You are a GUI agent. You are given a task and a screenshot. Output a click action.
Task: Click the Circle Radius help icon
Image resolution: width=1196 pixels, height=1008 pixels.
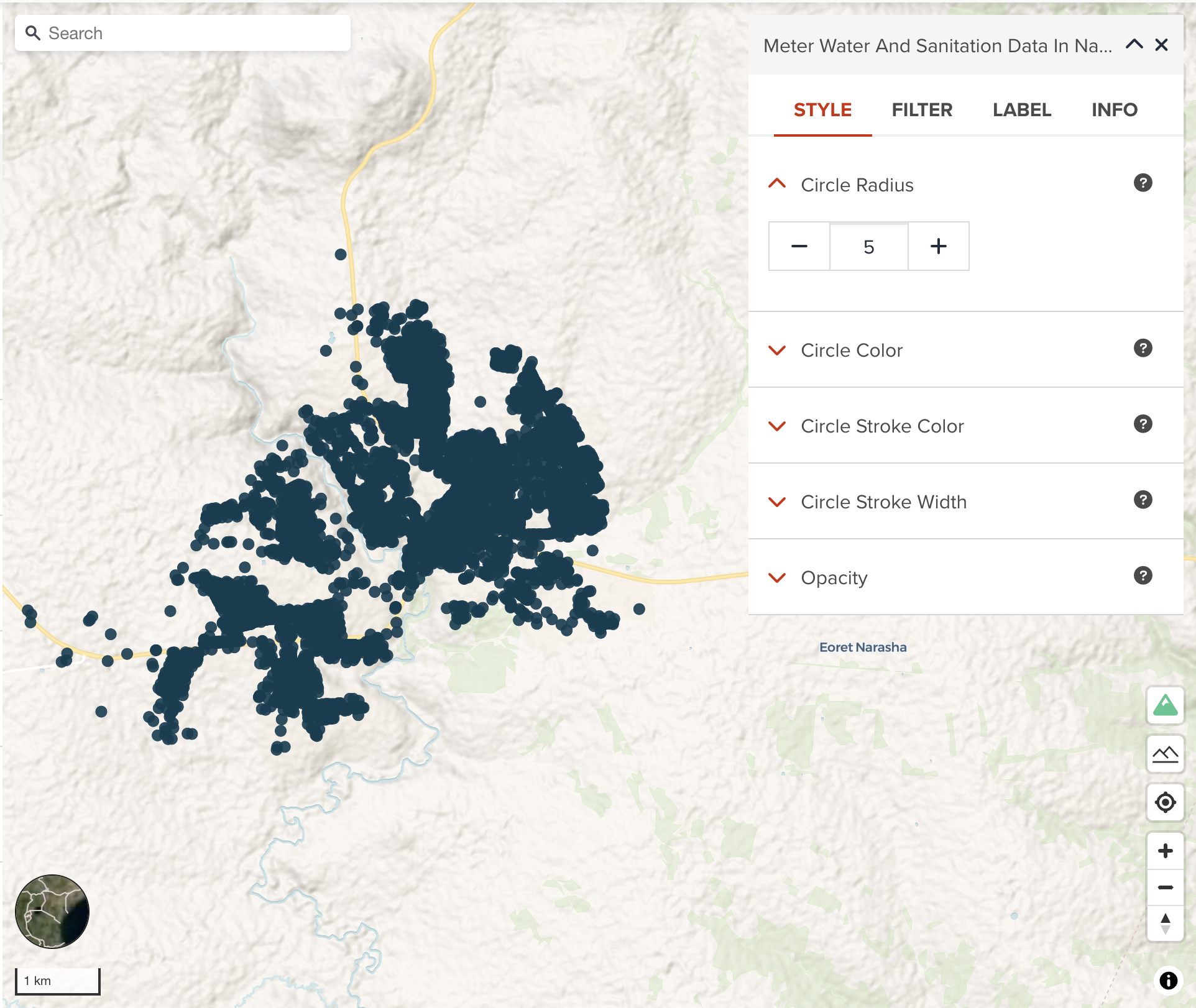click(x=1143, y=183)
